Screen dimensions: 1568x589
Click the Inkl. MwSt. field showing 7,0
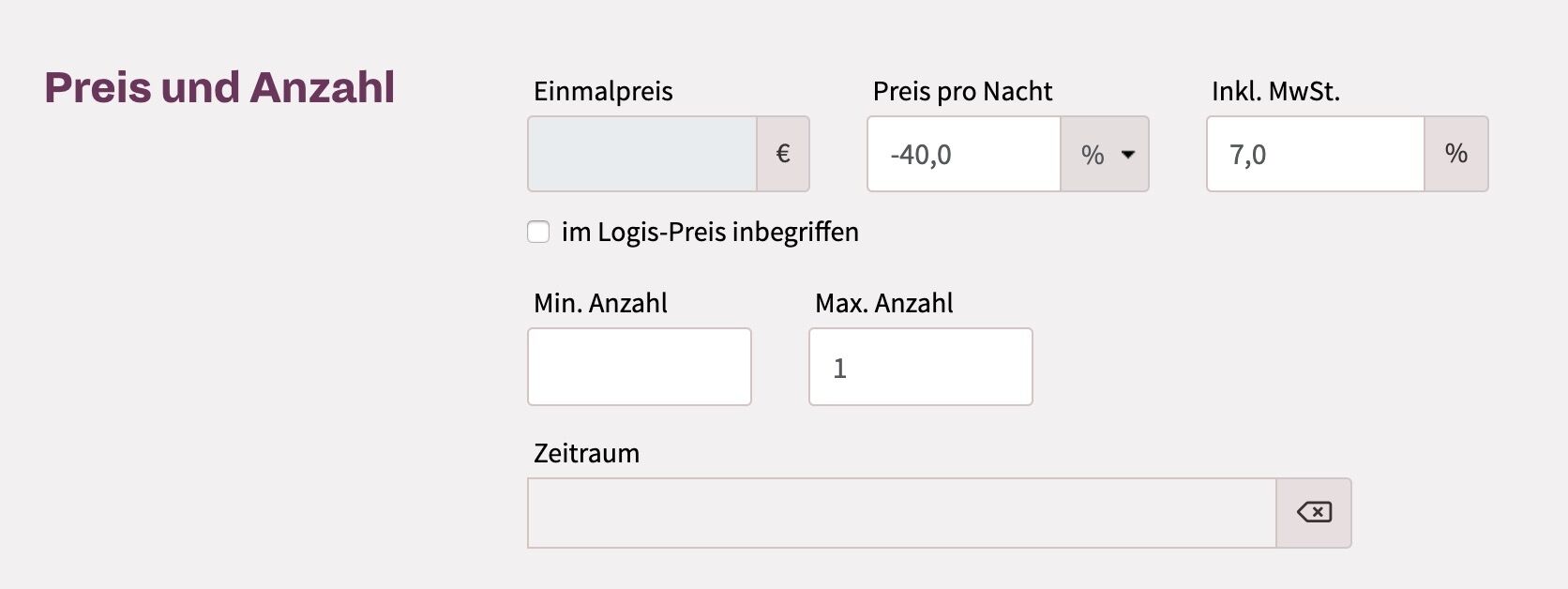tap(1316, 154)
